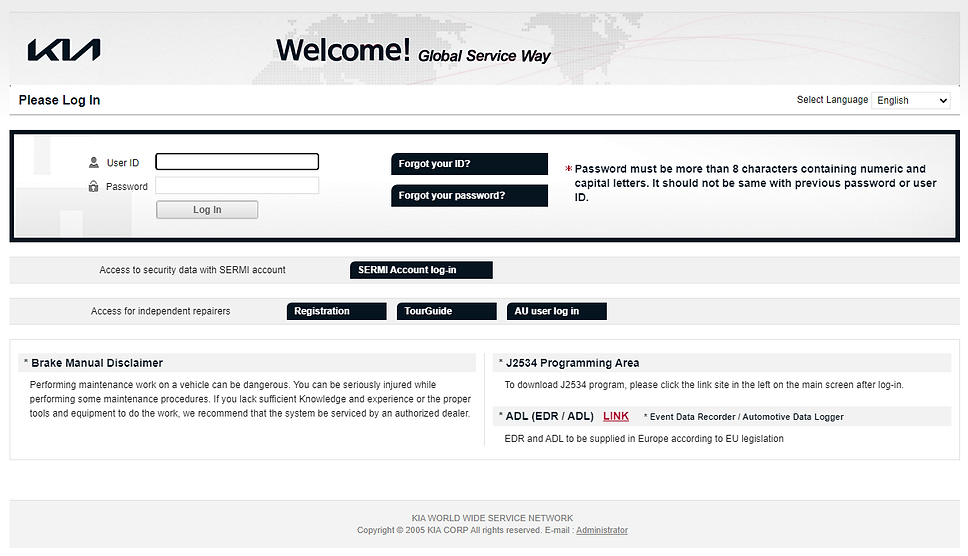The image size is (968, 556).
Task: Click the Select Language label
Action: click(832, 100)
